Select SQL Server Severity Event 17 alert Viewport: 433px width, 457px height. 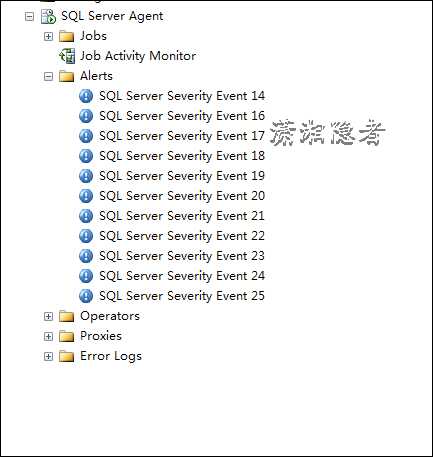pos(182,136)
